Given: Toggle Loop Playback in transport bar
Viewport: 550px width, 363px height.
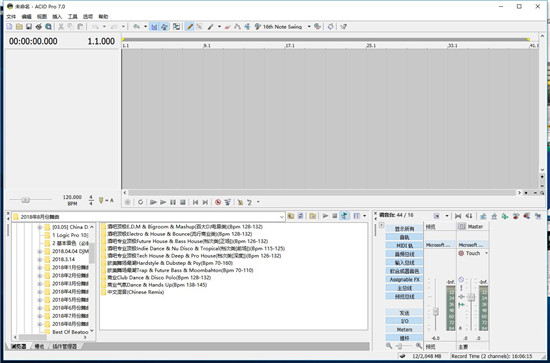Looking at the screenshot, I should tap(140, 202).
